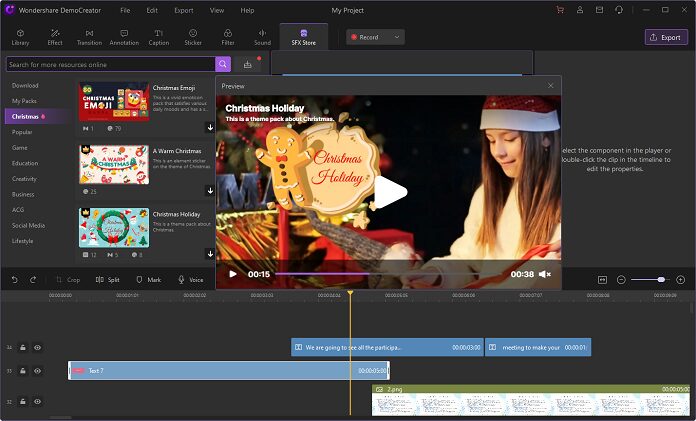Toggle visibility of track 34
Image resolution: width=696 pixels, height=421 pixels.
[x=38, y=347]
